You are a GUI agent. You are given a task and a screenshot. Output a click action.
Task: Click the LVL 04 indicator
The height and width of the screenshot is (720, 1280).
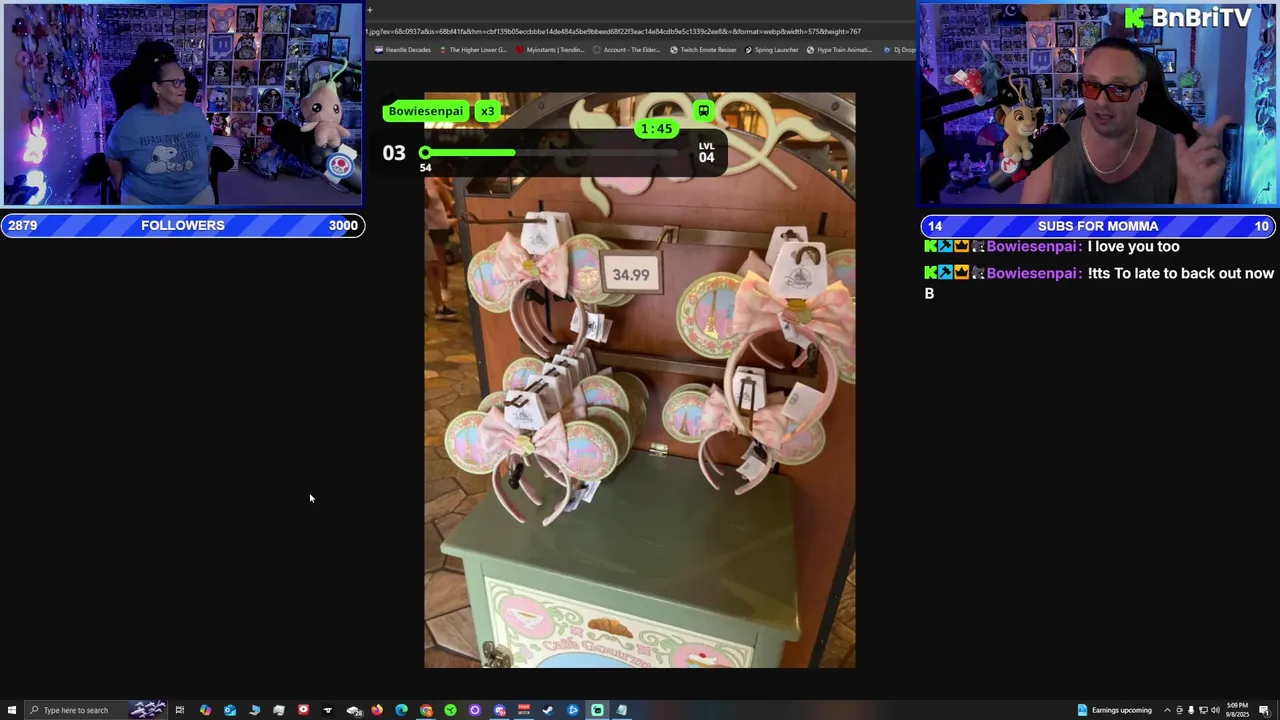707,152
